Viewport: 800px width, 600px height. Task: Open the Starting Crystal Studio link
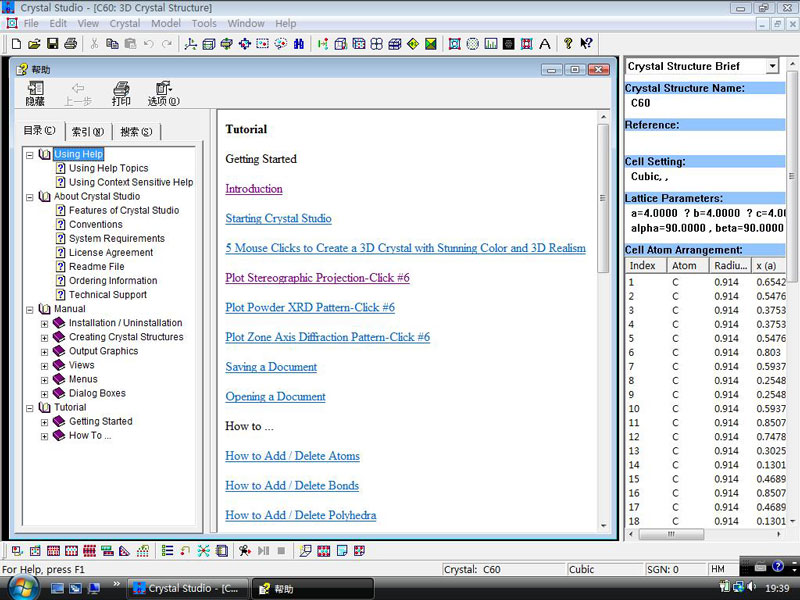click(x=279, y=218)
